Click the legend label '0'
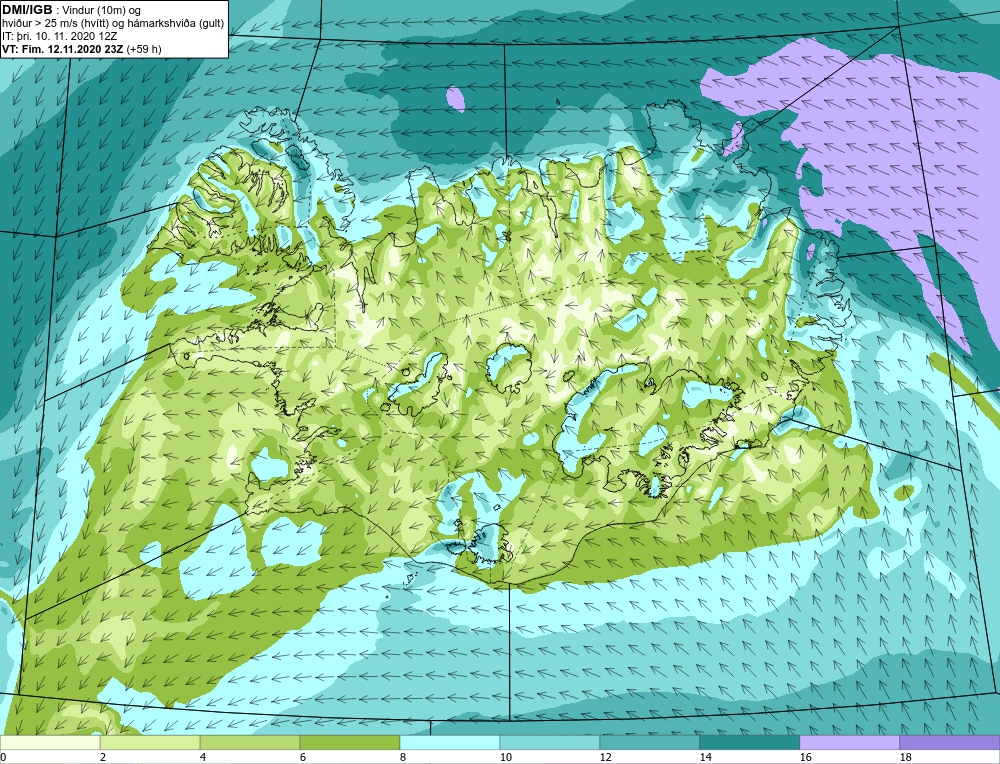The height and width of the screenshot is (764, 1000). point(3,757)
